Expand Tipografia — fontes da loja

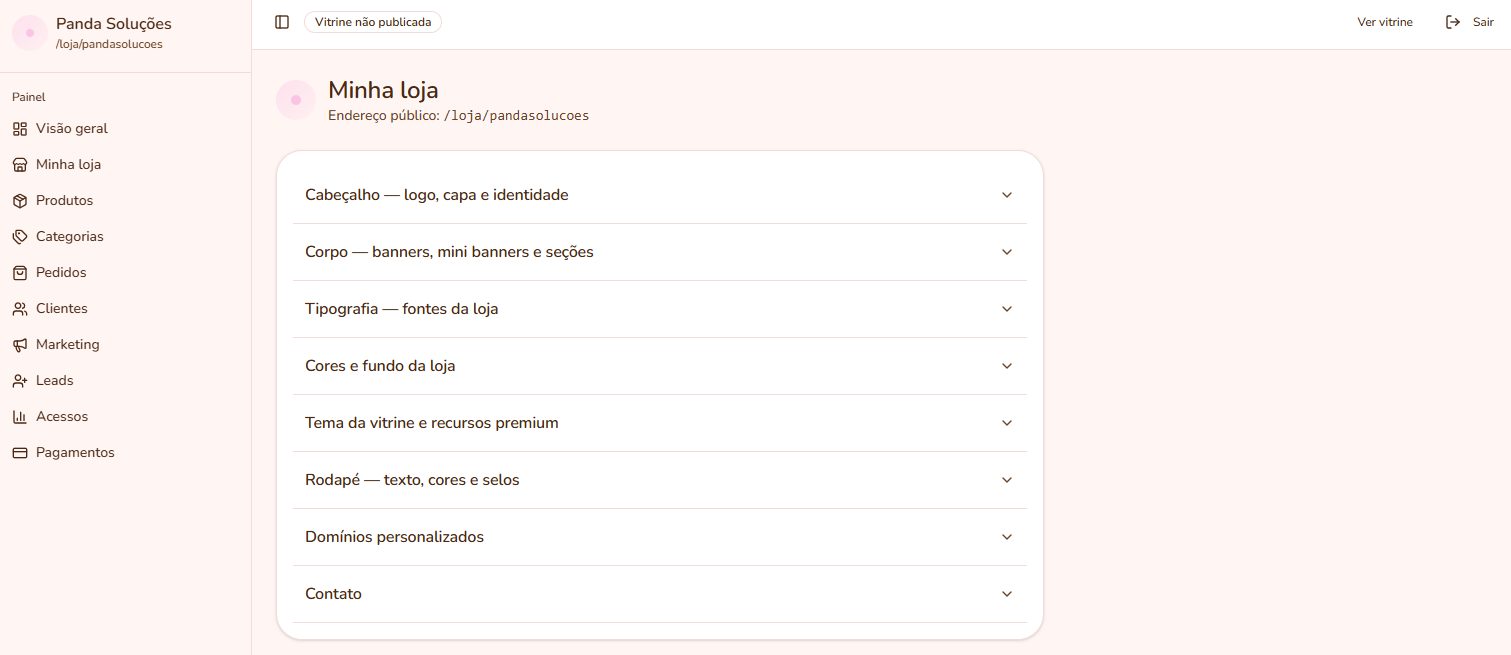click(660, 309)
